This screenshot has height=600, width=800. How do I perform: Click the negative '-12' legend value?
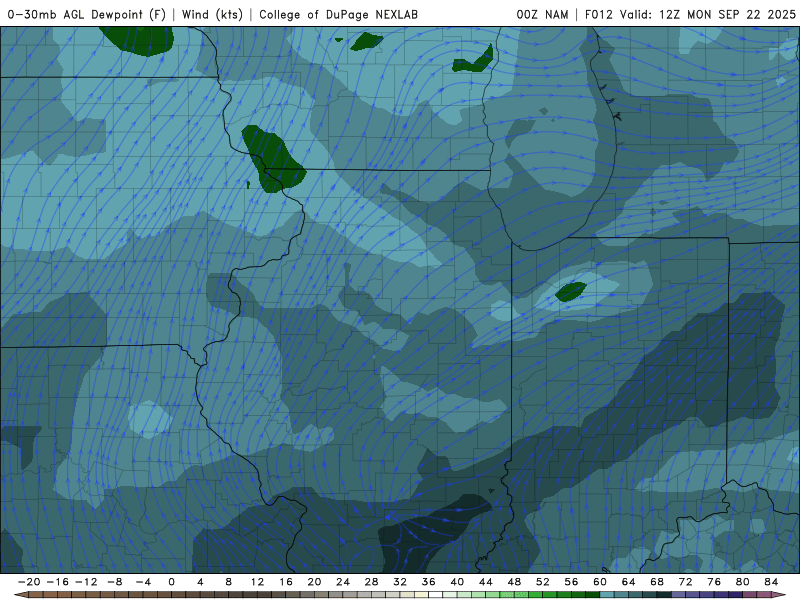click(86, 582)
